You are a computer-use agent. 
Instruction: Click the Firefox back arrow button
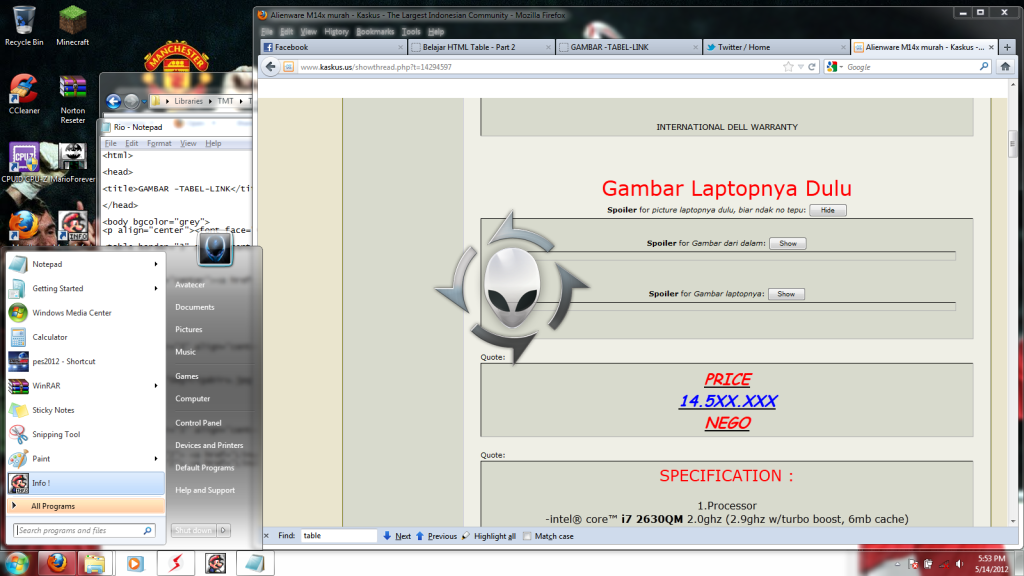tap(270, 67)
